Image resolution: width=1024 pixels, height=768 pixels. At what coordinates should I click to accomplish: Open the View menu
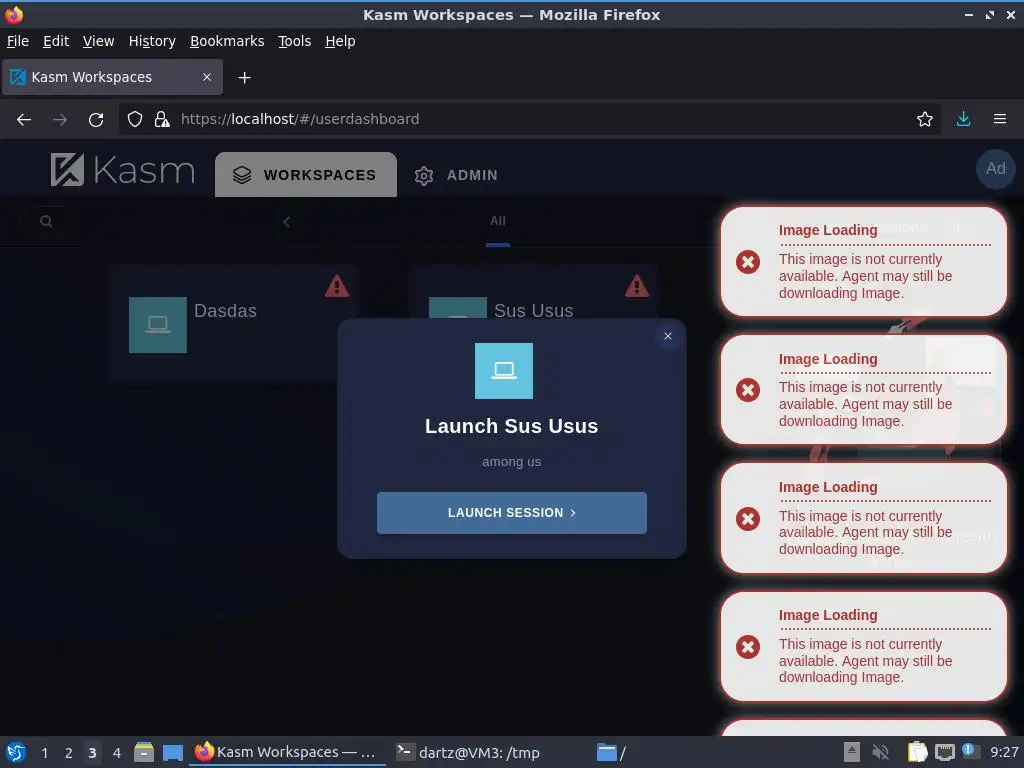click(98, 41)
